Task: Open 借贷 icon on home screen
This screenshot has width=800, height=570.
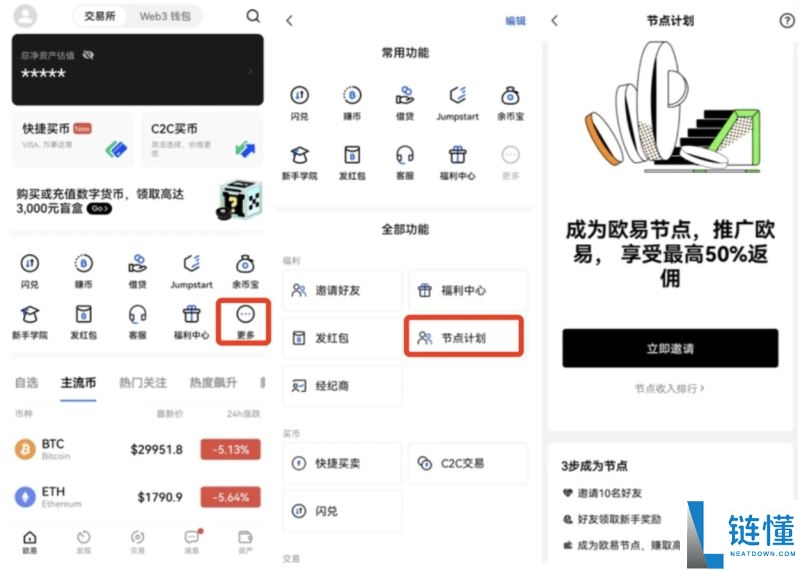Action: pos(137,271)
